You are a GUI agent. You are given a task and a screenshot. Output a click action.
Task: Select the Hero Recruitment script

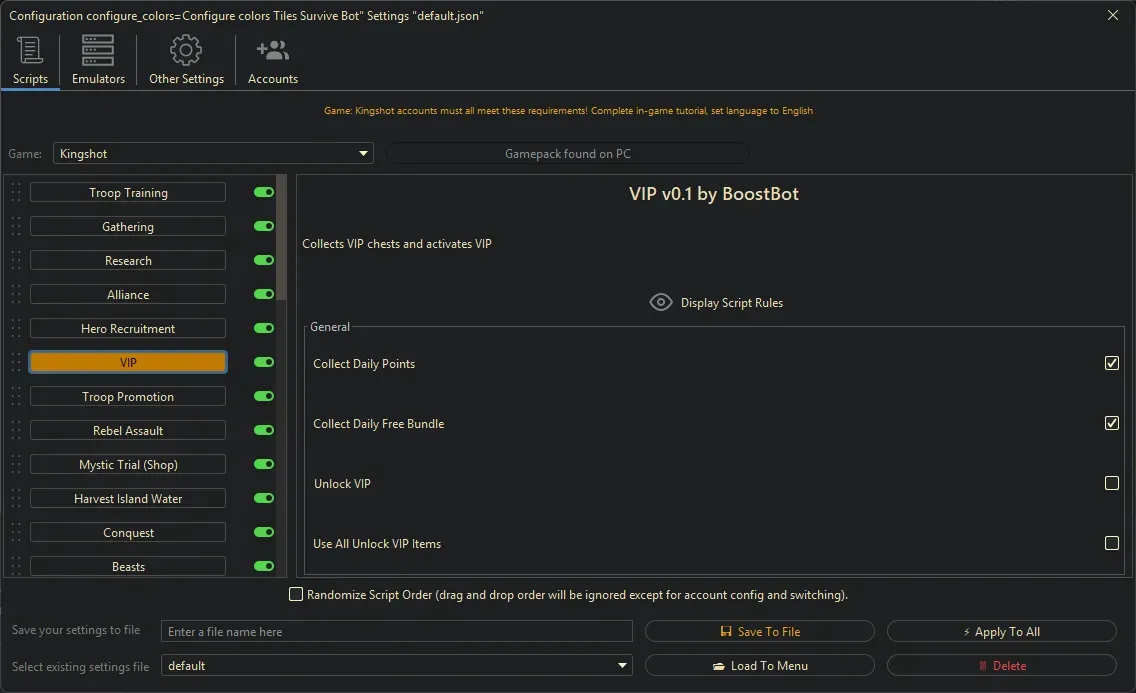point(128,329)
